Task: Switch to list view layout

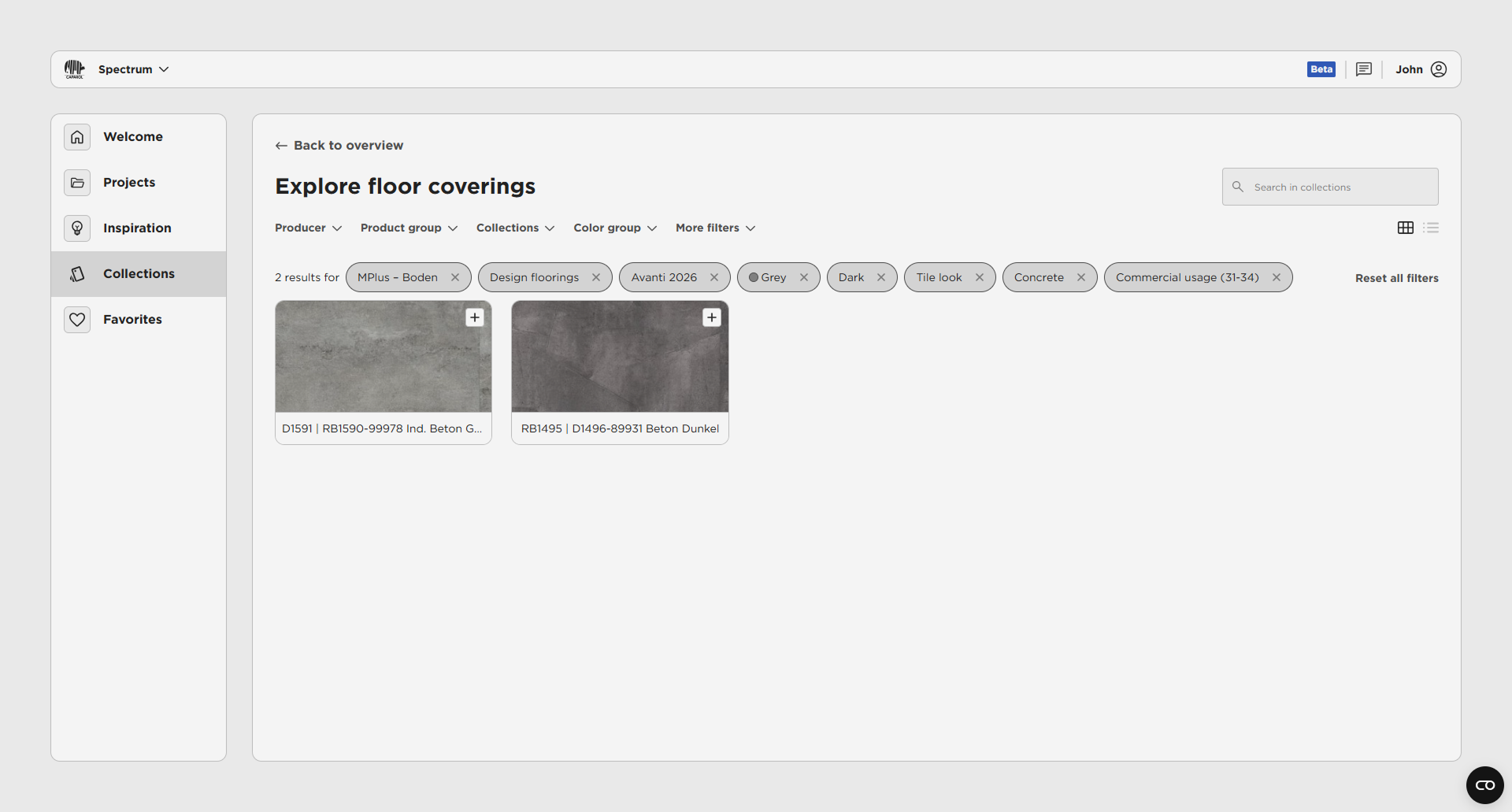Action: point(1431,228)
